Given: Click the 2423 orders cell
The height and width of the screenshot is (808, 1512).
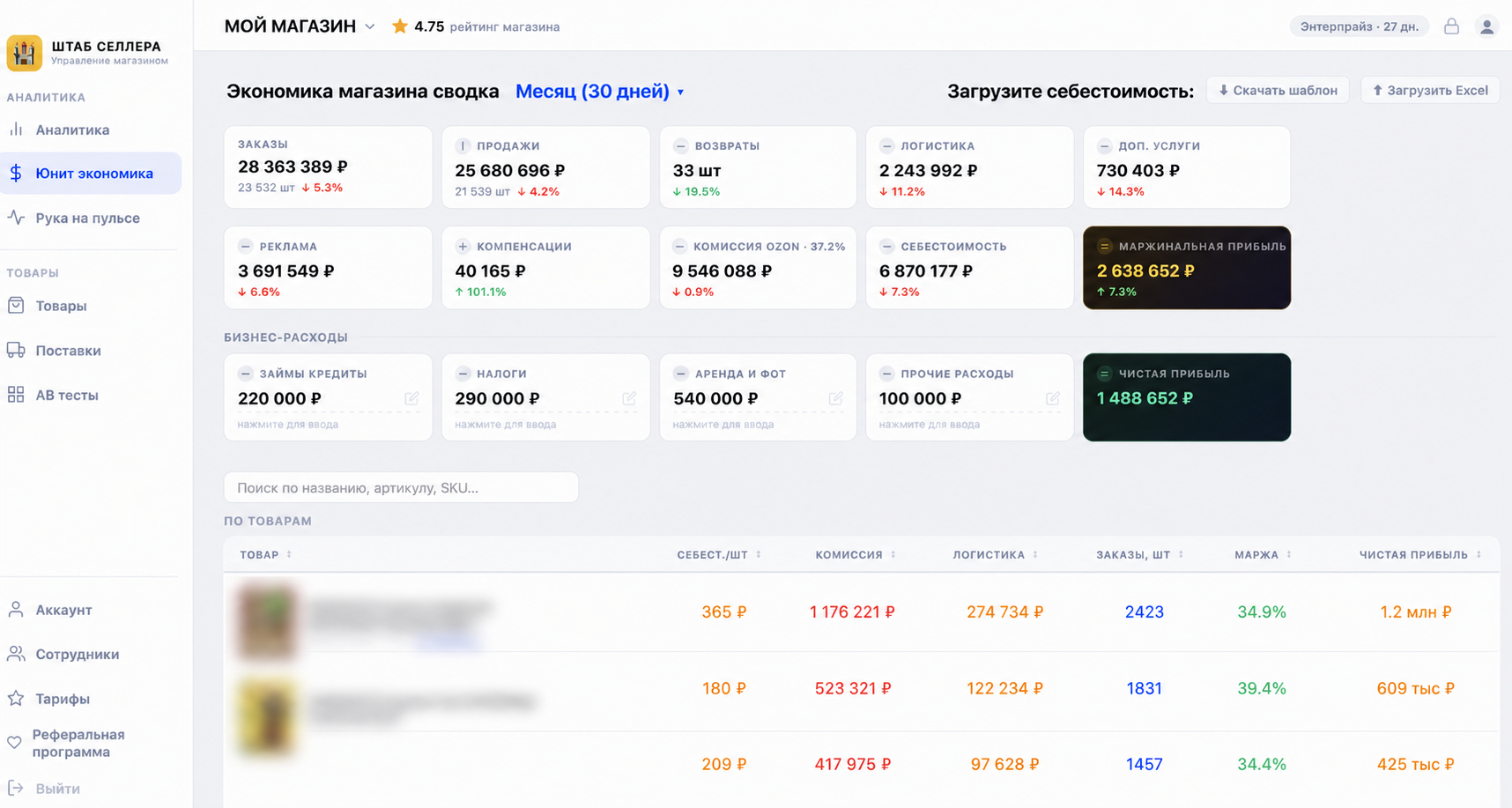Looking at the screenshot, I should (1144, 612).
